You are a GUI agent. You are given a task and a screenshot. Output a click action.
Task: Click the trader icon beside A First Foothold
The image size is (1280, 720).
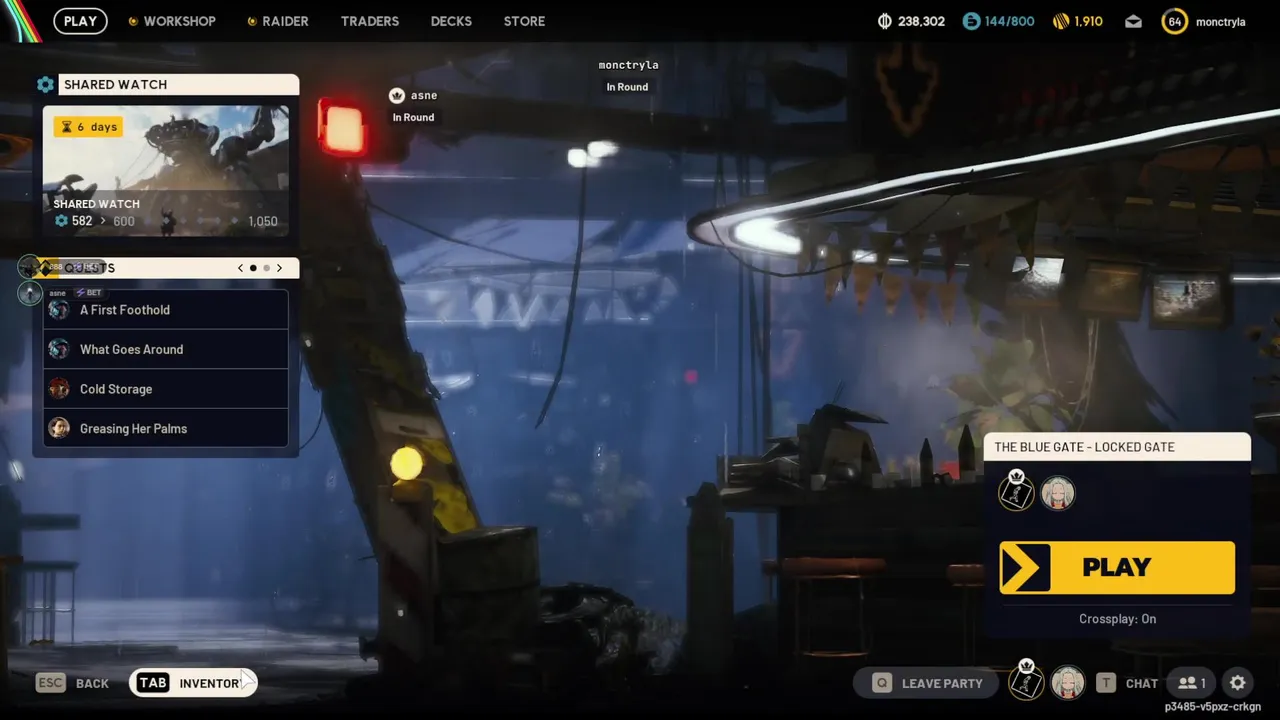click(59, 310)
